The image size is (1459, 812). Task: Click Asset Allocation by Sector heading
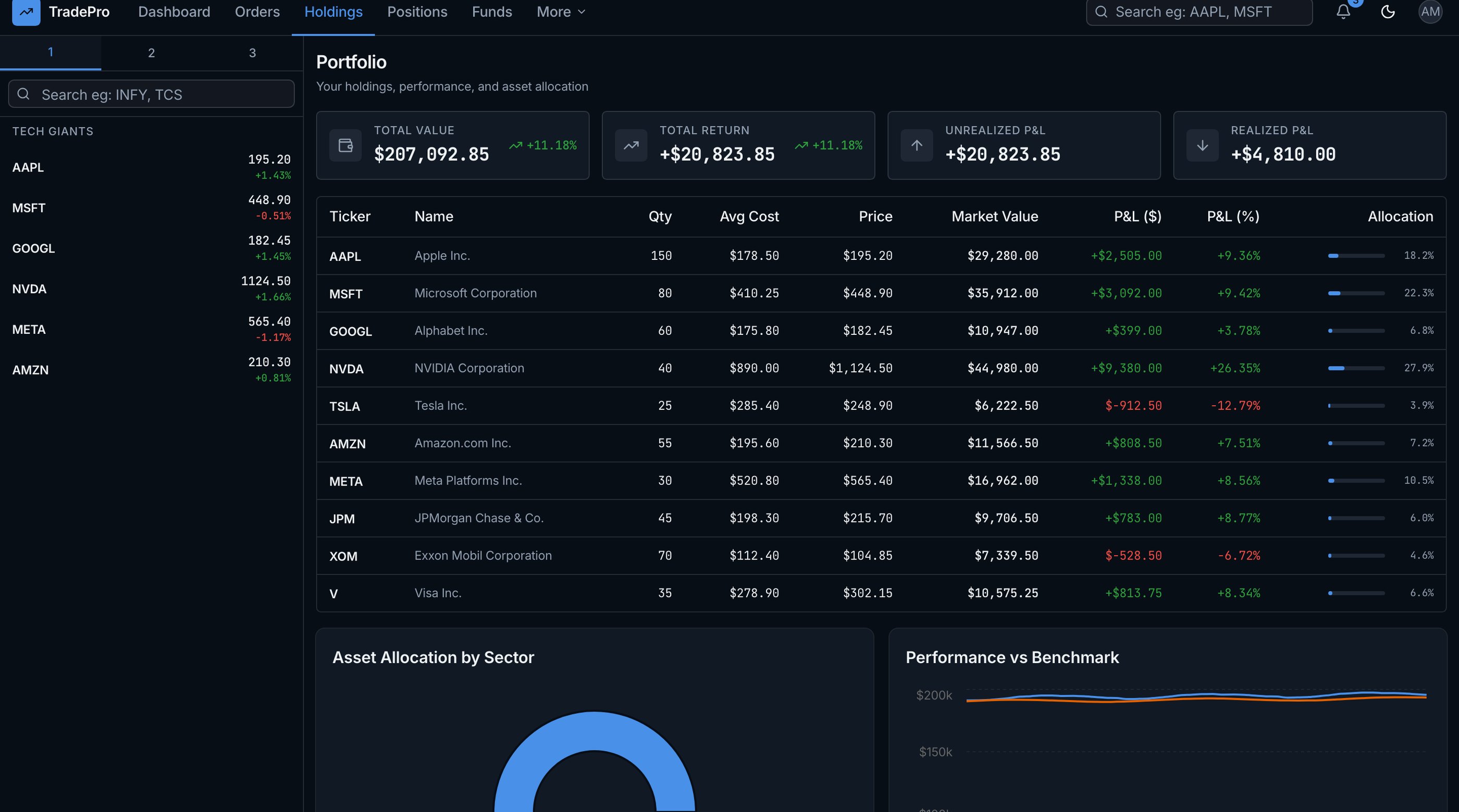pyautogui.click(x=432, y=657)
